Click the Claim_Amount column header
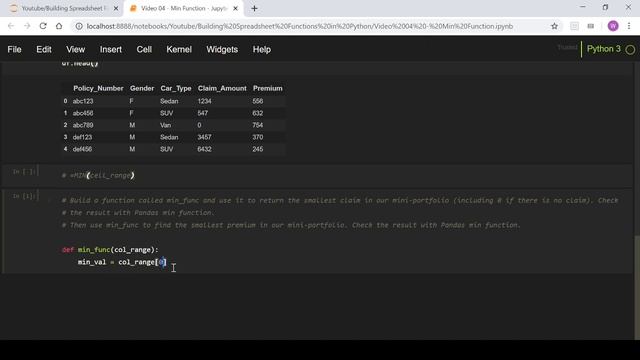The image size is (640, 360). [222, 88]
